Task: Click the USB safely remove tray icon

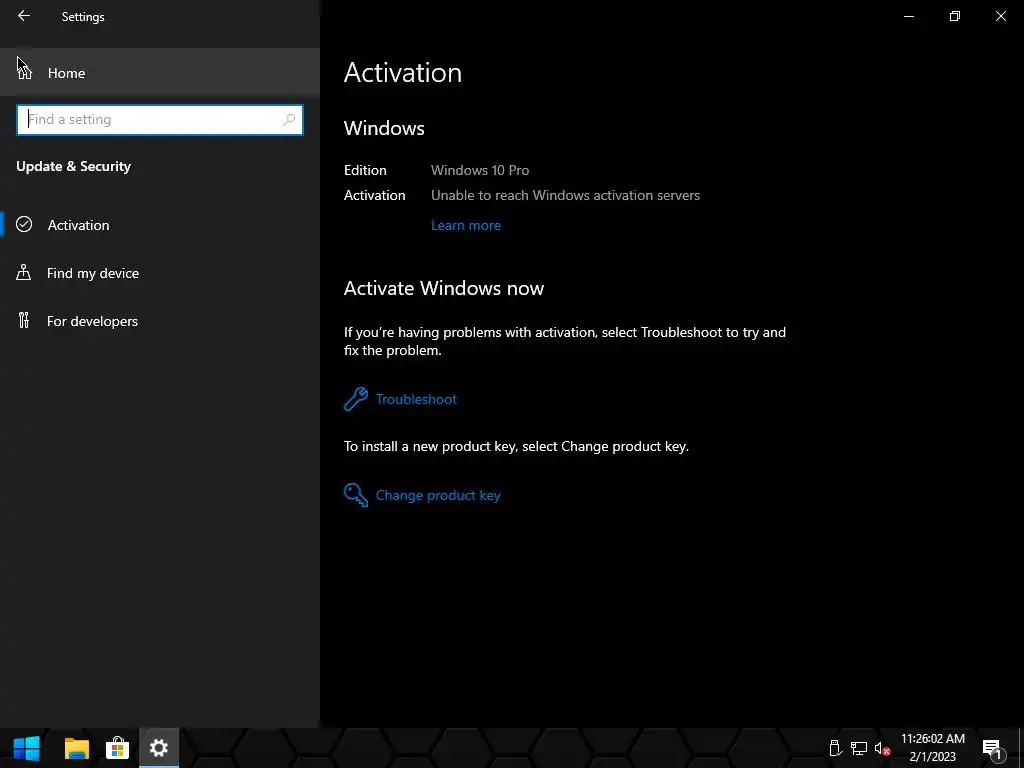Action: (x=835, y=748)
